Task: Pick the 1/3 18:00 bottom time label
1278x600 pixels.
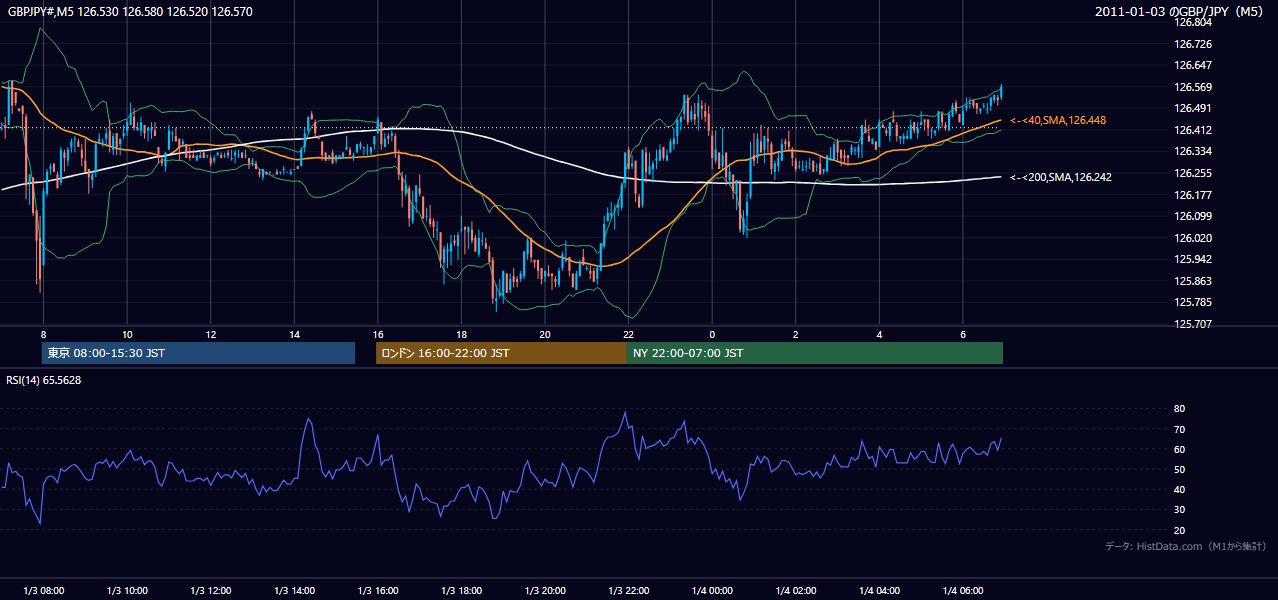Action: point(461,590)
